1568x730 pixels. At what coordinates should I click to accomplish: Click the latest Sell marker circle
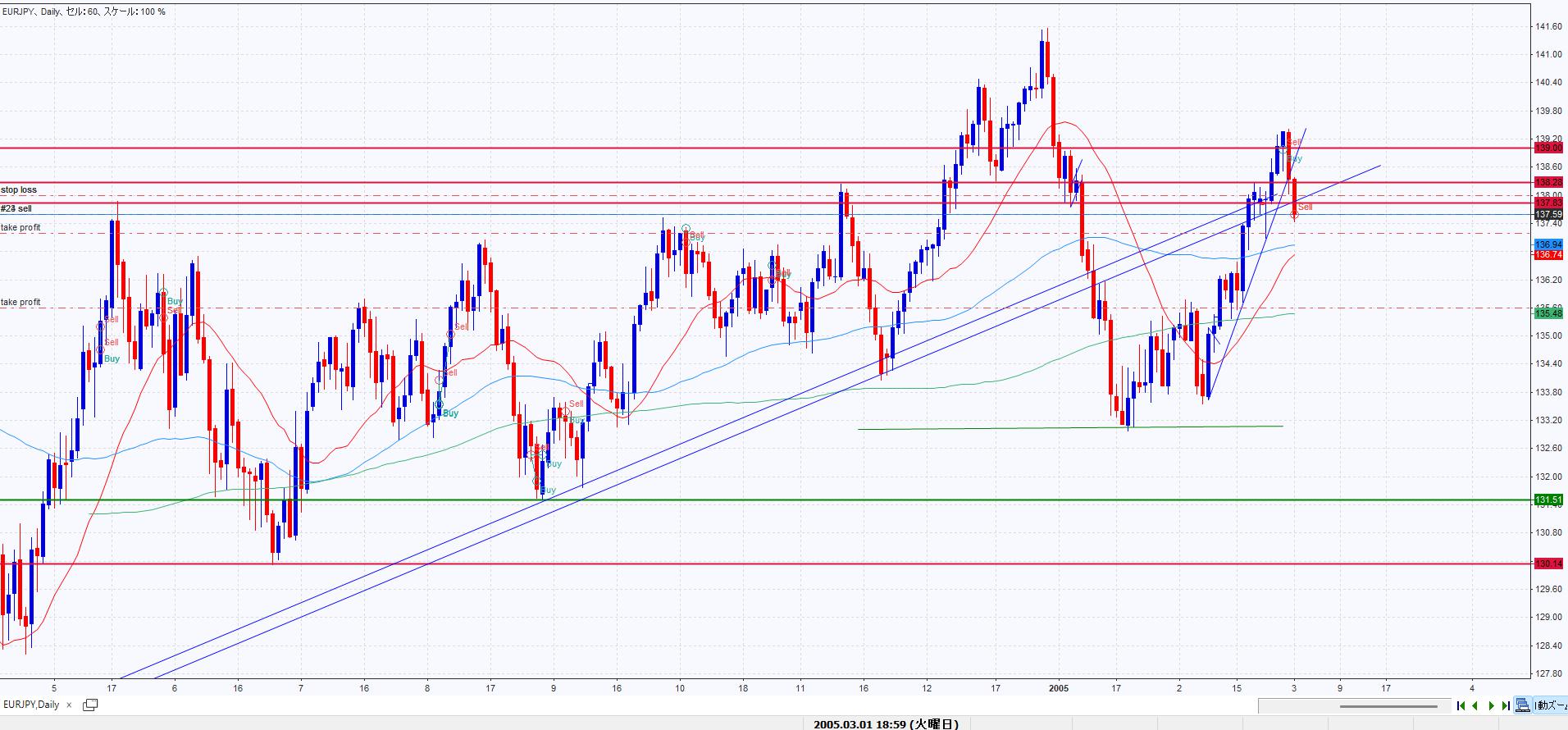coord(1294,215)
